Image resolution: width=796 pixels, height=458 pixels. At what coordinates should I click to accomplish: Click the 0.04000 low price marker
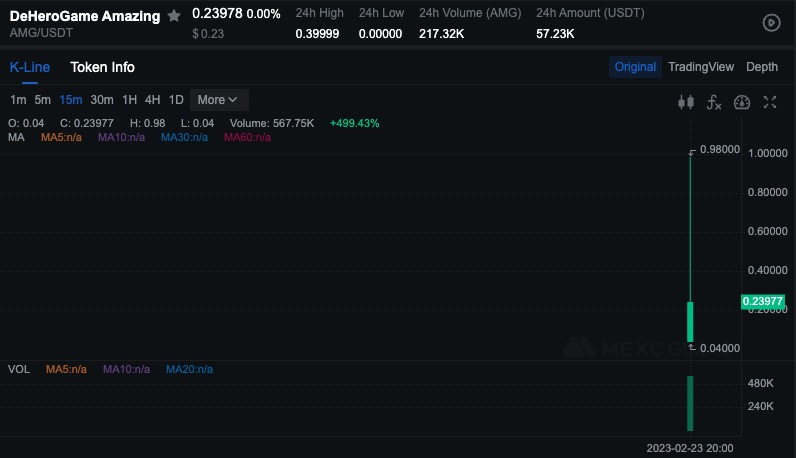pyautogui.click(x=719, y=348)
